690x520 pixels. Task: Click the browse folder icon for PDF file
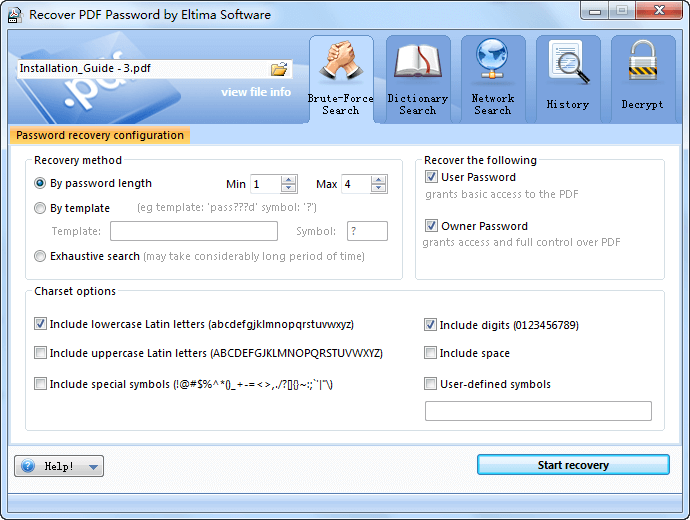click(279, 69)
